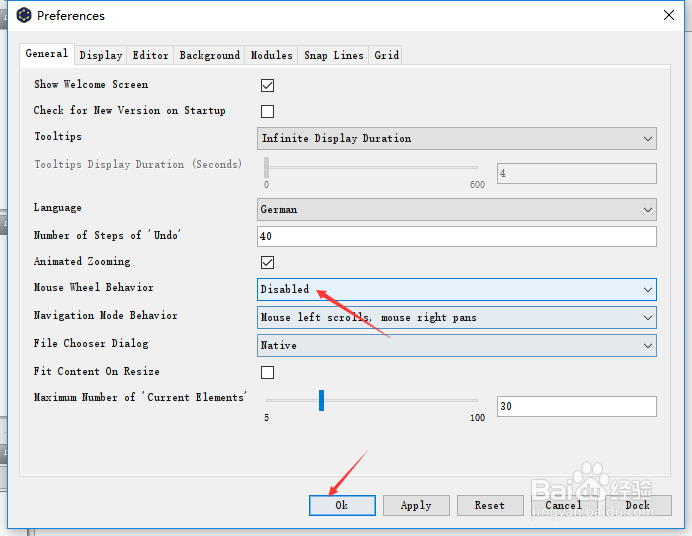Click the Cancel button
The image size is (692, 536).
[564, 505]
